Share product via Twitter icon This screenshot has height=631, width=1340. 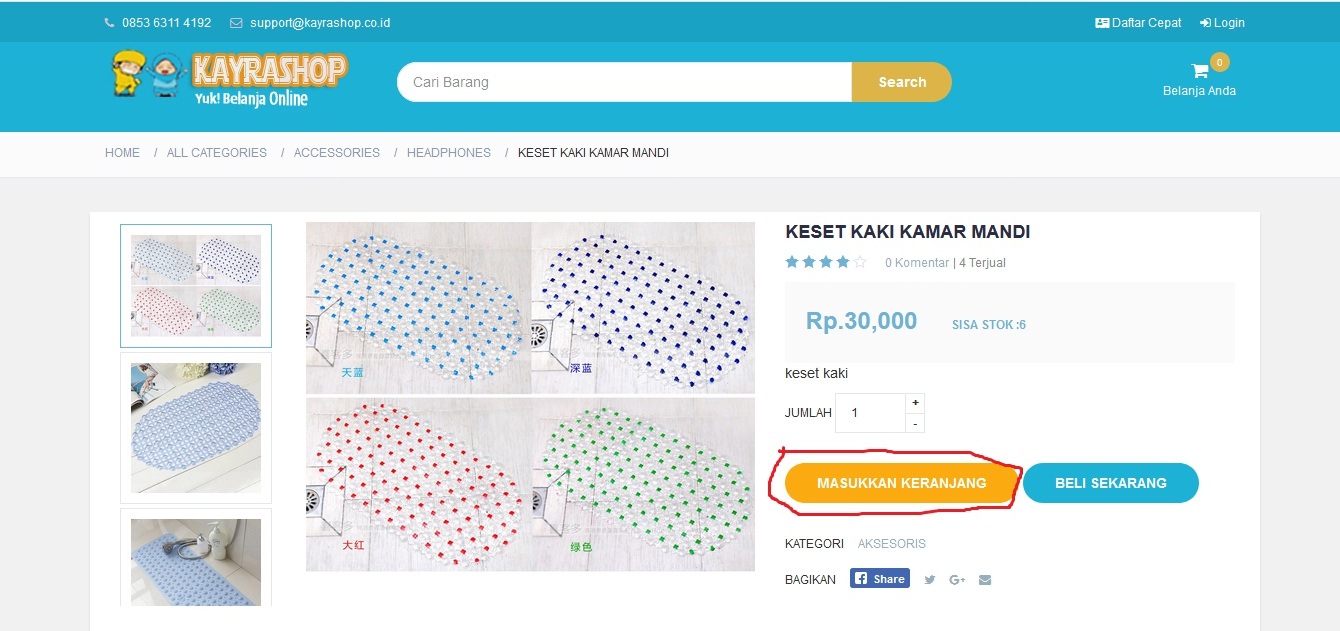click(930, 580)
